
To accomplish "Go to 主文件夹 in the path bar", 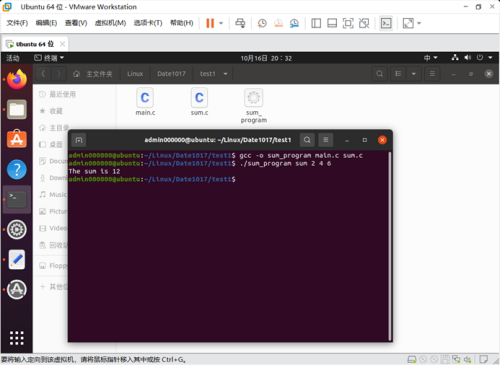I will point(93,74).
